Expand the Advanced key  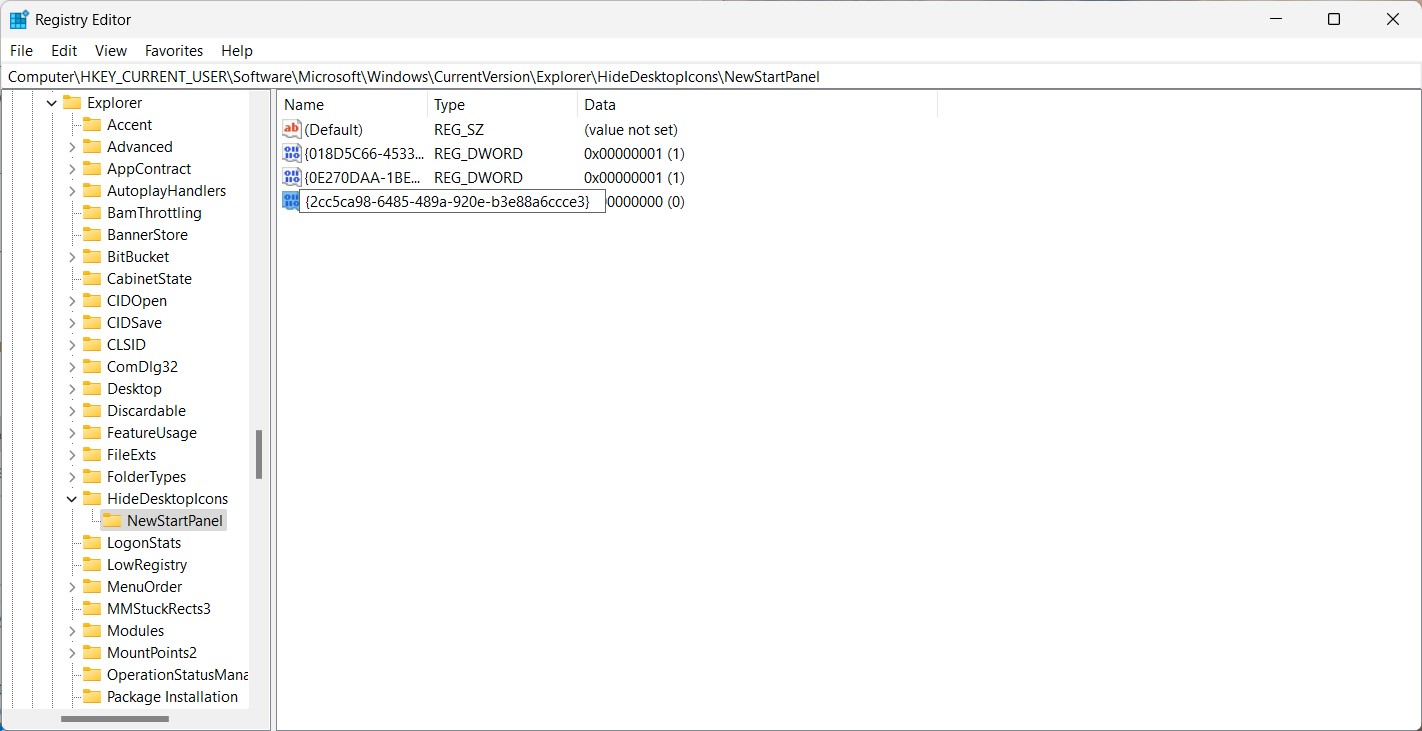[72, 147]
